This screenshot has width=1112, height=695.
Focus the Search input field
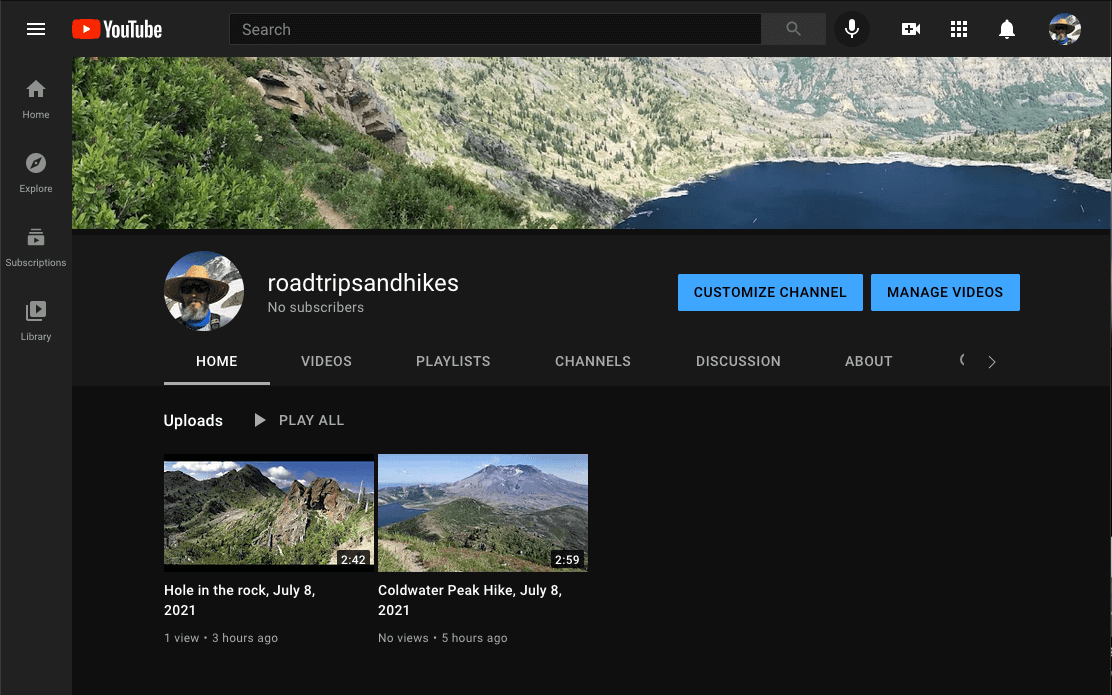495,29
